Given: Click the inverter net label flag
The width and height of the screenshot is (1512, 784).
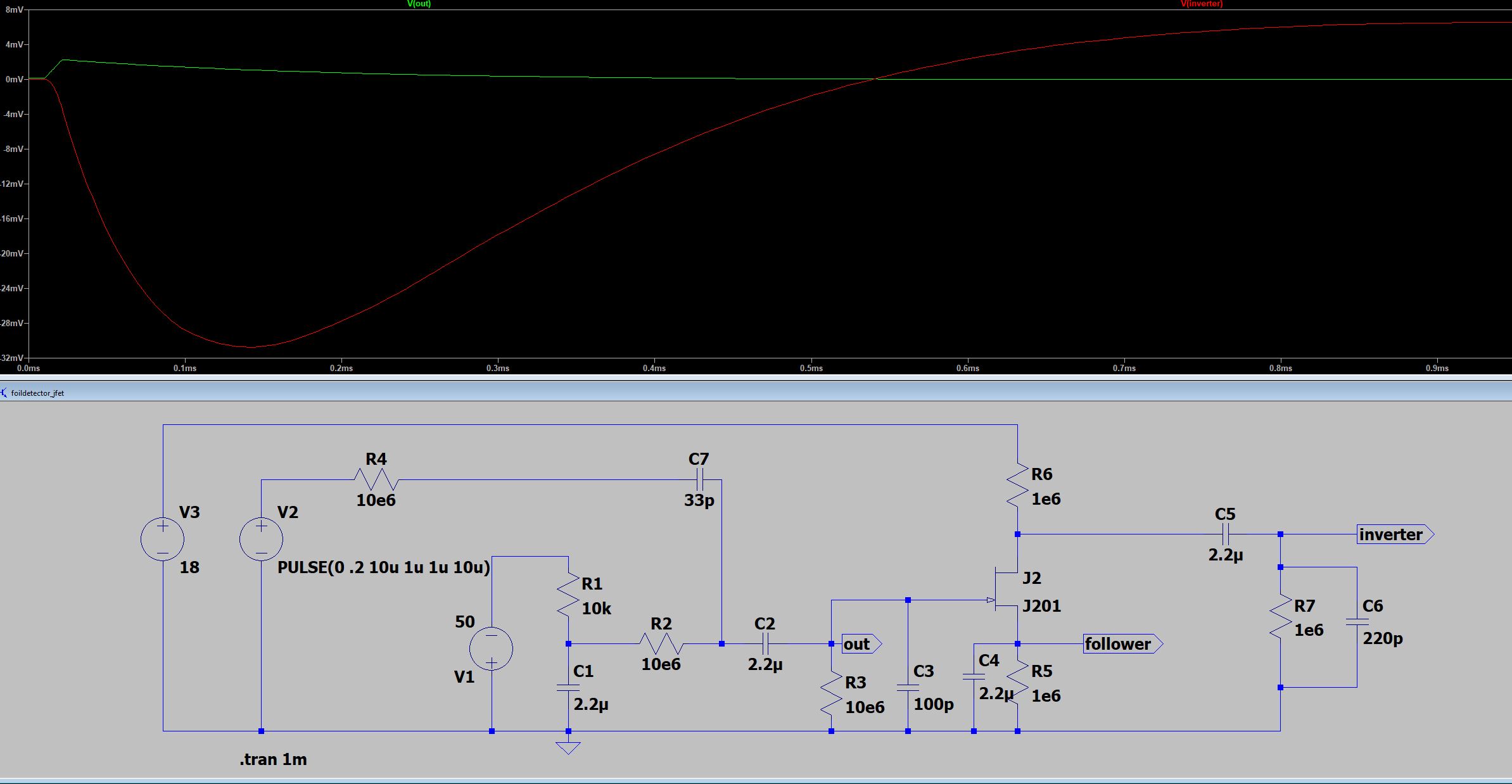Looking at the screenshot, I should pyautogui.click(x=1394, y=534).
